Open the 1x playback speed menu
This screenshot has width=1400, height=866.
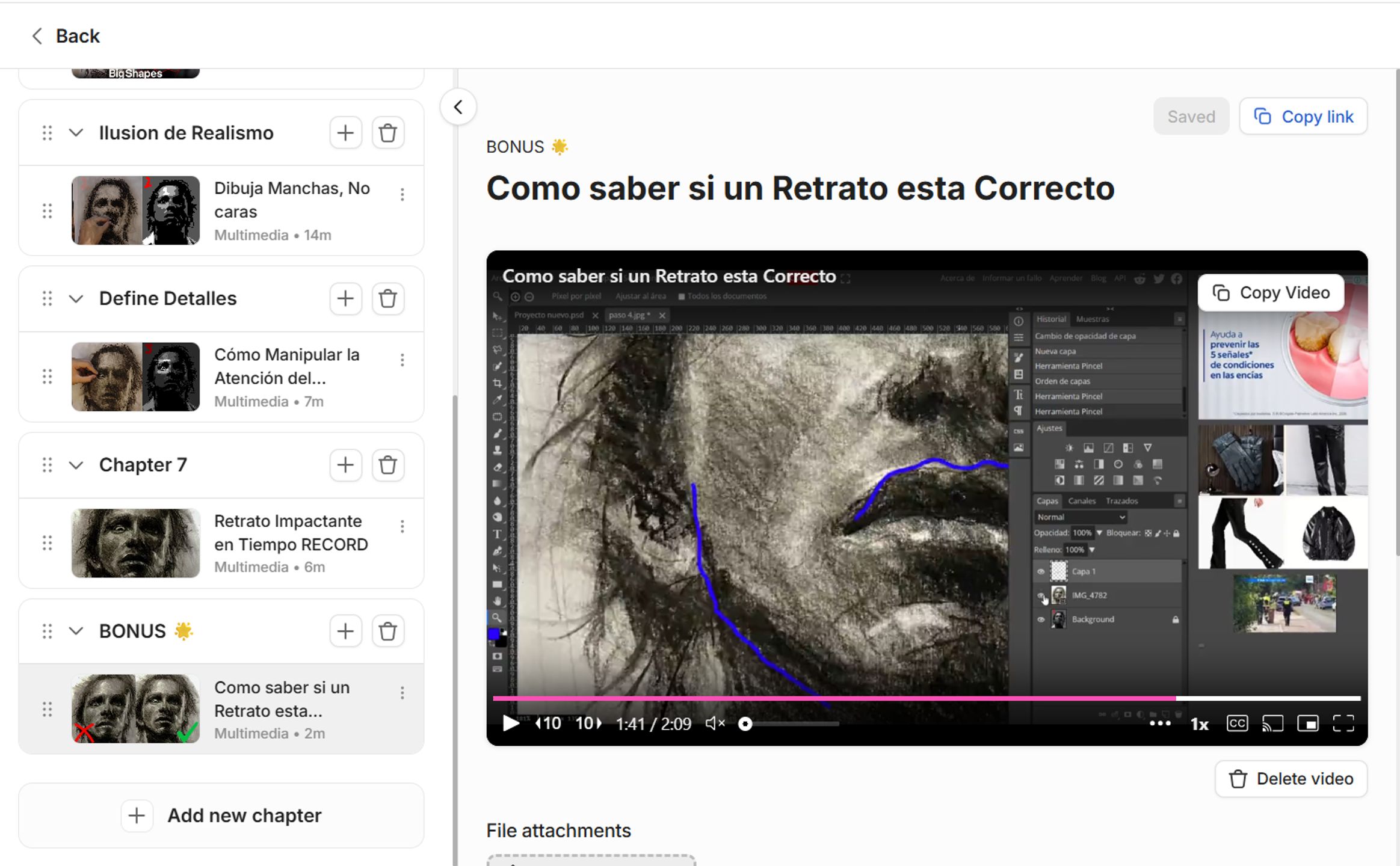[1200, 724]
